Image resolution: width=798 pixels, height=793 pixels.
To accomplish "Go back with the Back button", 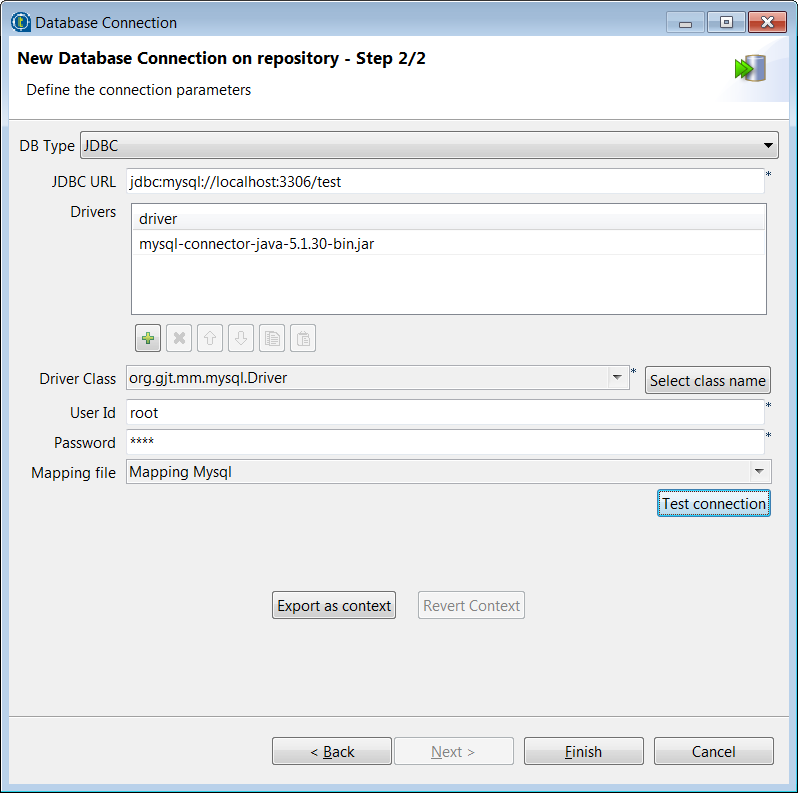I will click(332, 752).
